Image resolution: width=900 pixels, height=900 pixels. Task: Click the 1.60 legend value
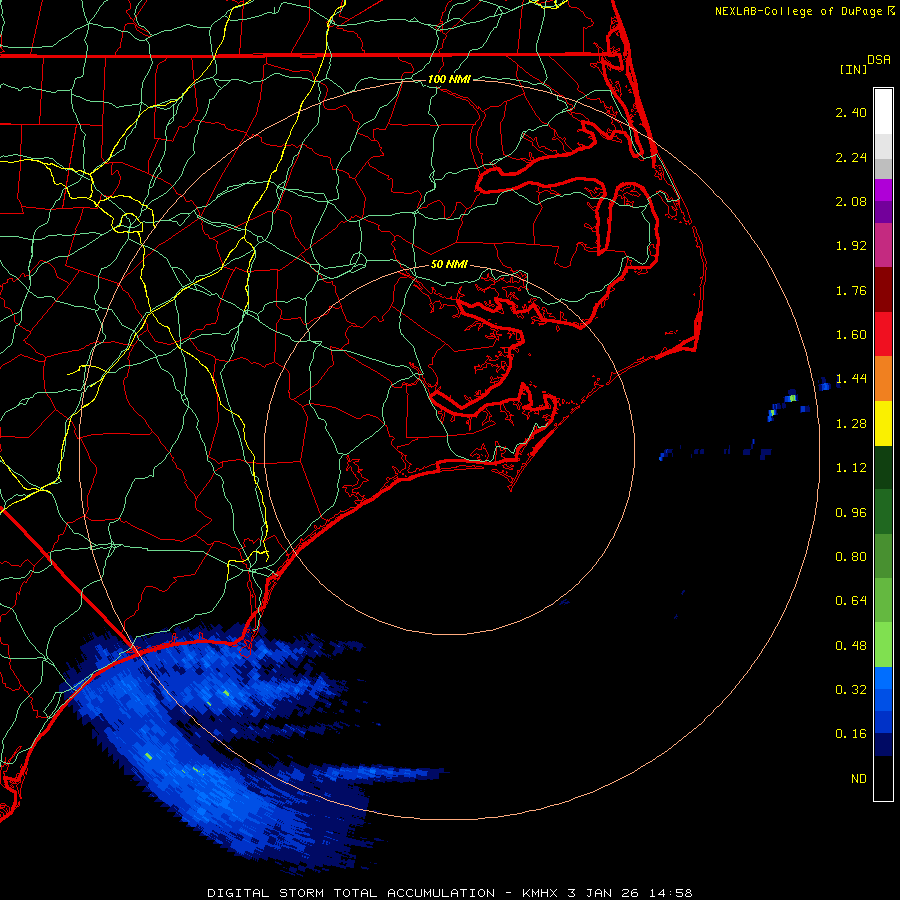851,335
